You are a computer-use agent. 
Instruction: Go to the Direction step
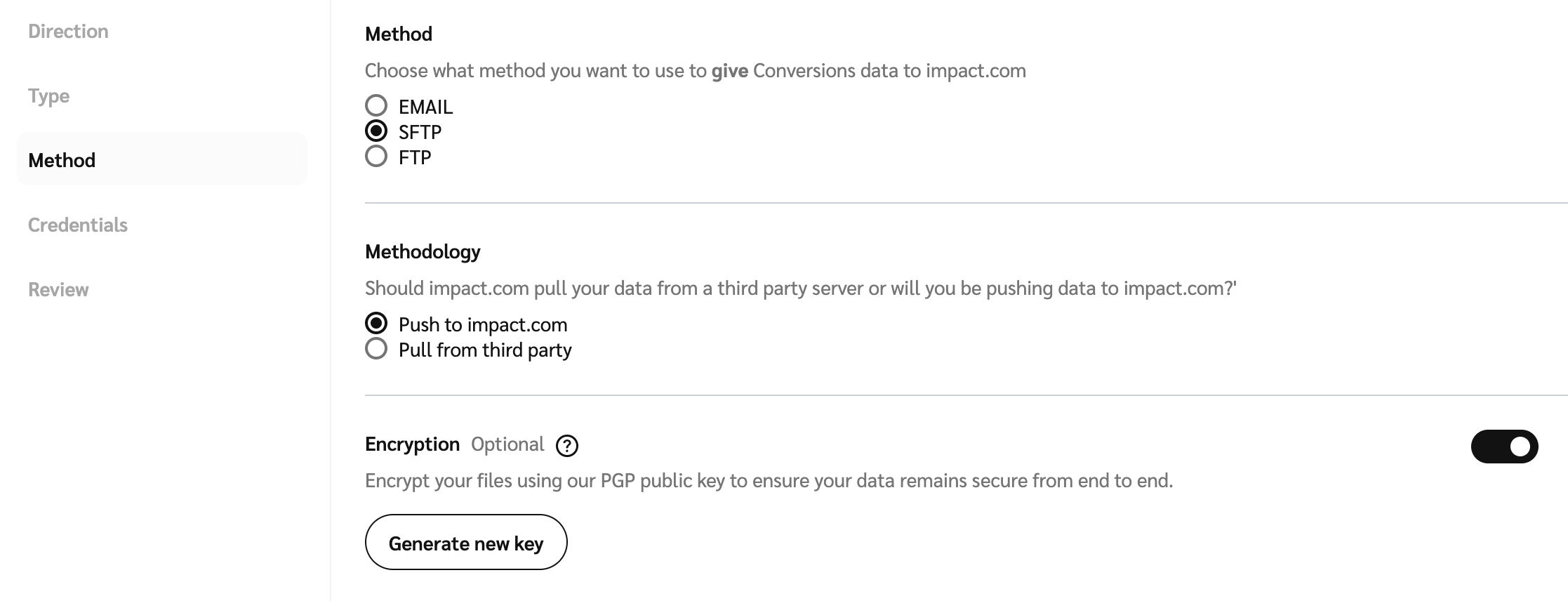click(x=68, y=32)
